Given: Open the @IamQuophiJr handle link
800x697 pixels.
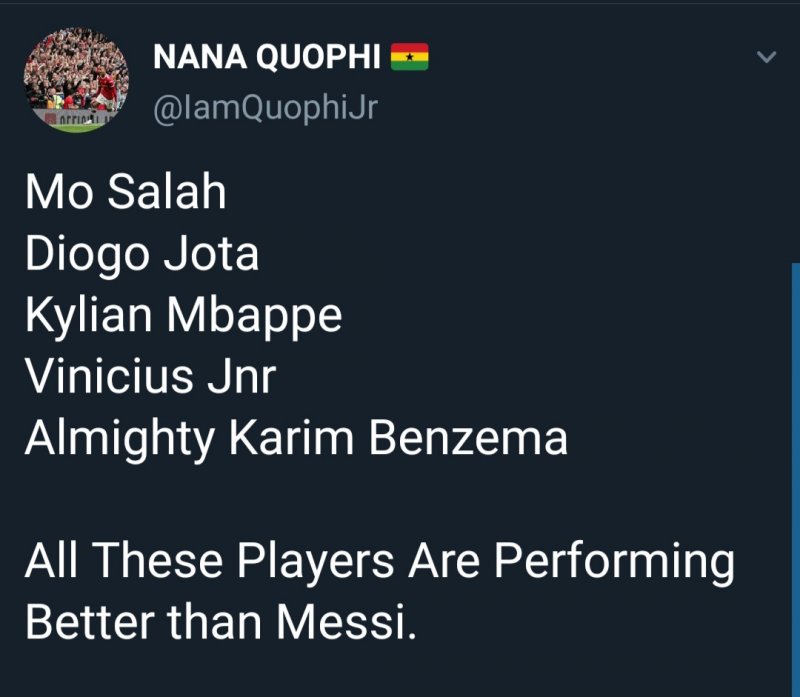Looking at the screenshot, I should (x=265, y=108).
